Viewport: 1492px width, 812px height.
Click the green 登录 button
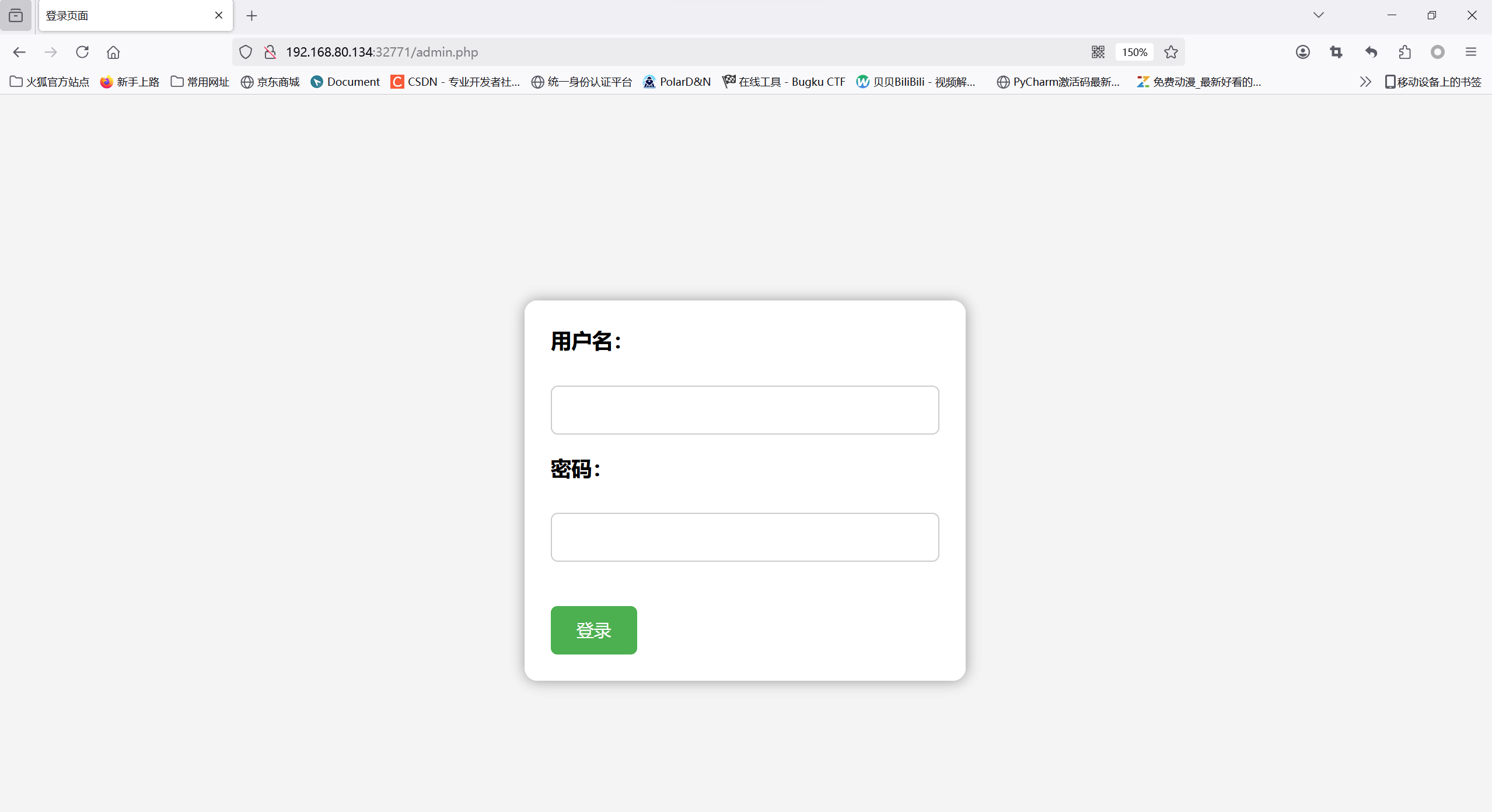tap(593, 630)
